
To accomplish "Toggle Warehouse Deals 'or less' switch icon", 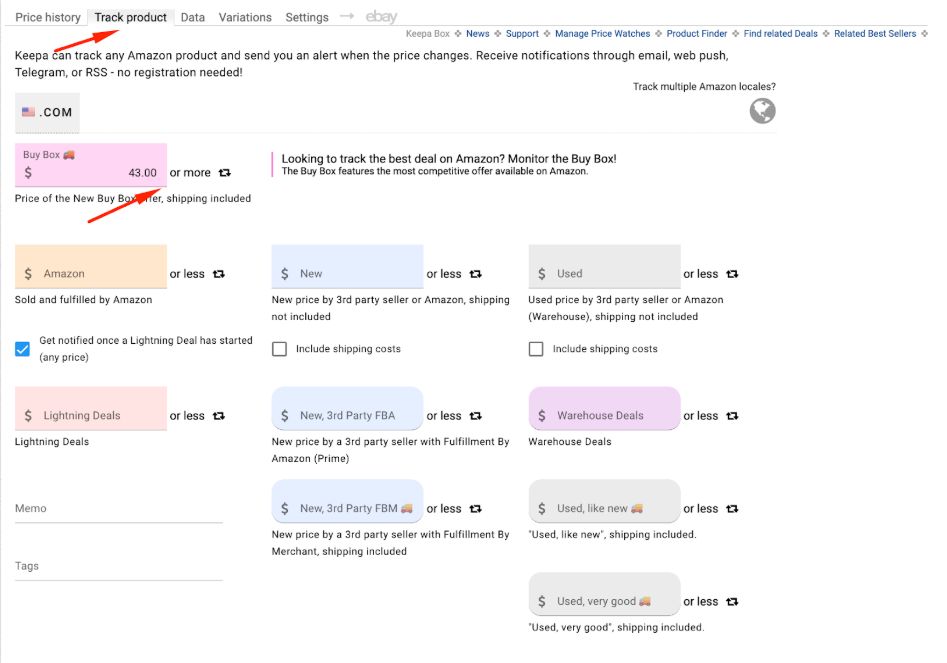I will pyautogui.click(x=732, y=416).
